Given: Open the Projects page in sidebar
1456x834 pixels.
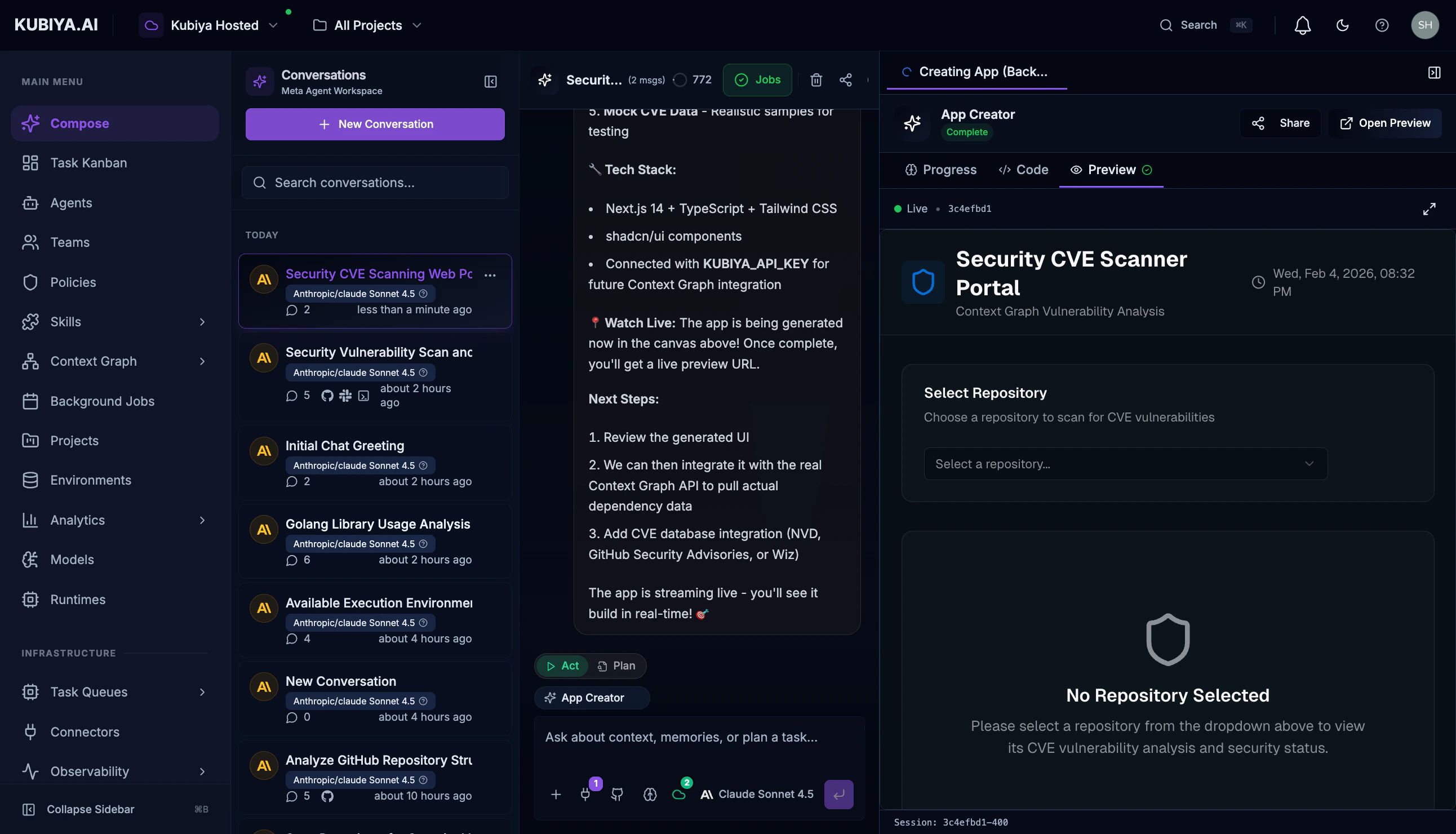Looking at the screenshot, I should click(114, 441).
